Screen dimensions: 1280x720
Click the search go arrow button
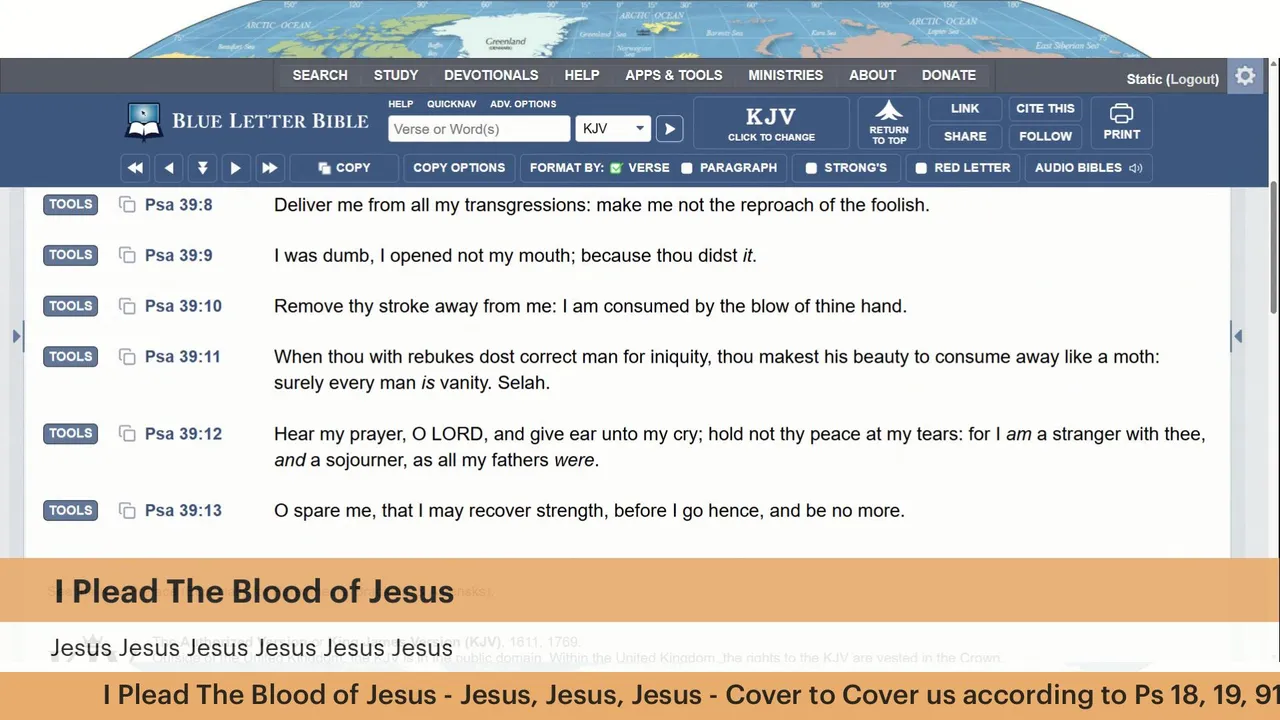point(670,129)
